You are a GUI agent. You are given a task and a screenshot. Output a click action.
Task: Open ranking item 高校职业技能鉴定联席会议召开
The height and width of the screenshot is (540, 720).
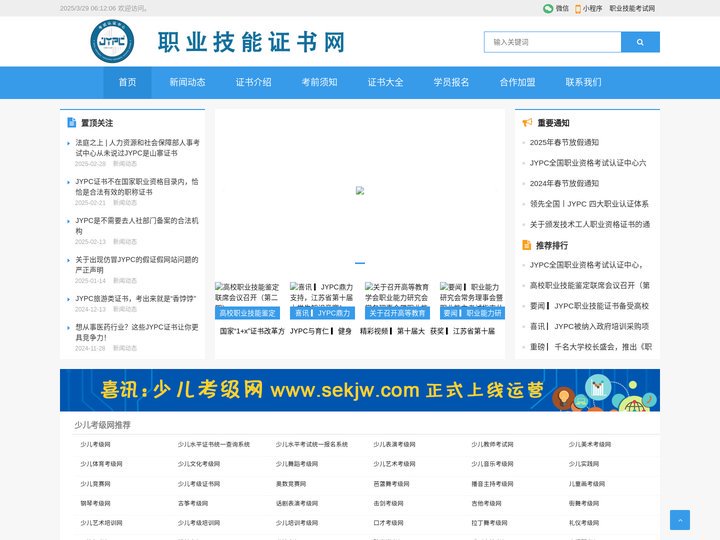click(x=590, y=286)
